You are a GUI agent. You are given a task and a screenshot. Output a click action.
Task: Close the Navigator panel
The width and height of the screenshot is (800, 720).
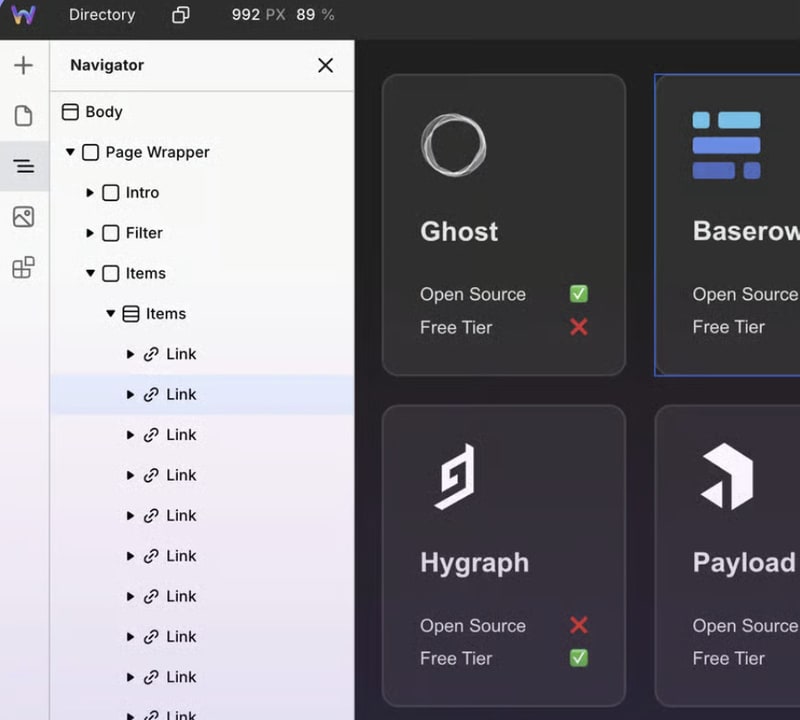tap(325, 65)
